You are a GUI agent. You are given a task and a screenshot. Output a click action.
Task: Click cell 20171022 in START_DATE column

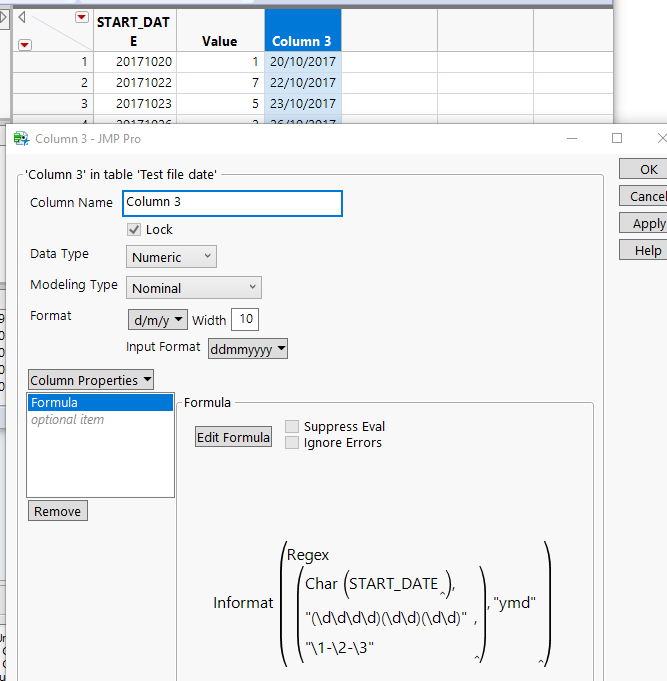135,83
